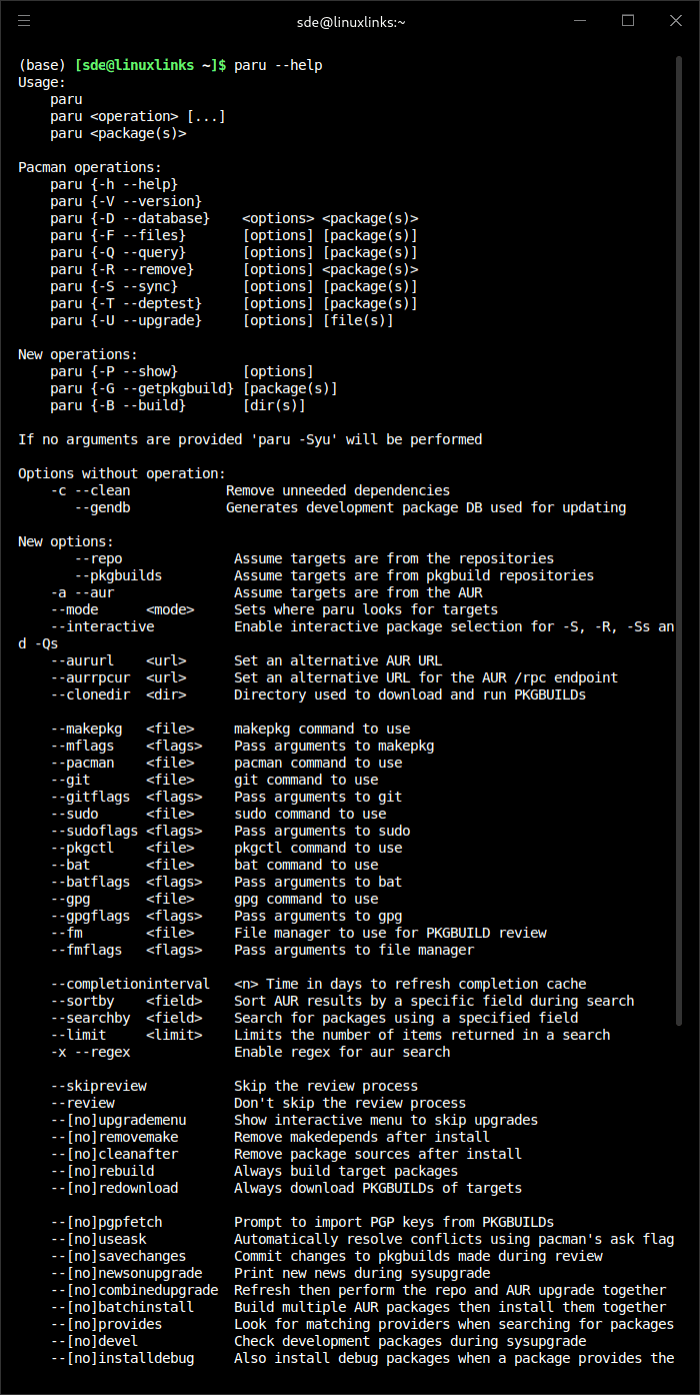Click the '--[no]installdebug' option text
This screenshot has height=1395, width=700.
pyautogui.click(x=122, y=1358)
